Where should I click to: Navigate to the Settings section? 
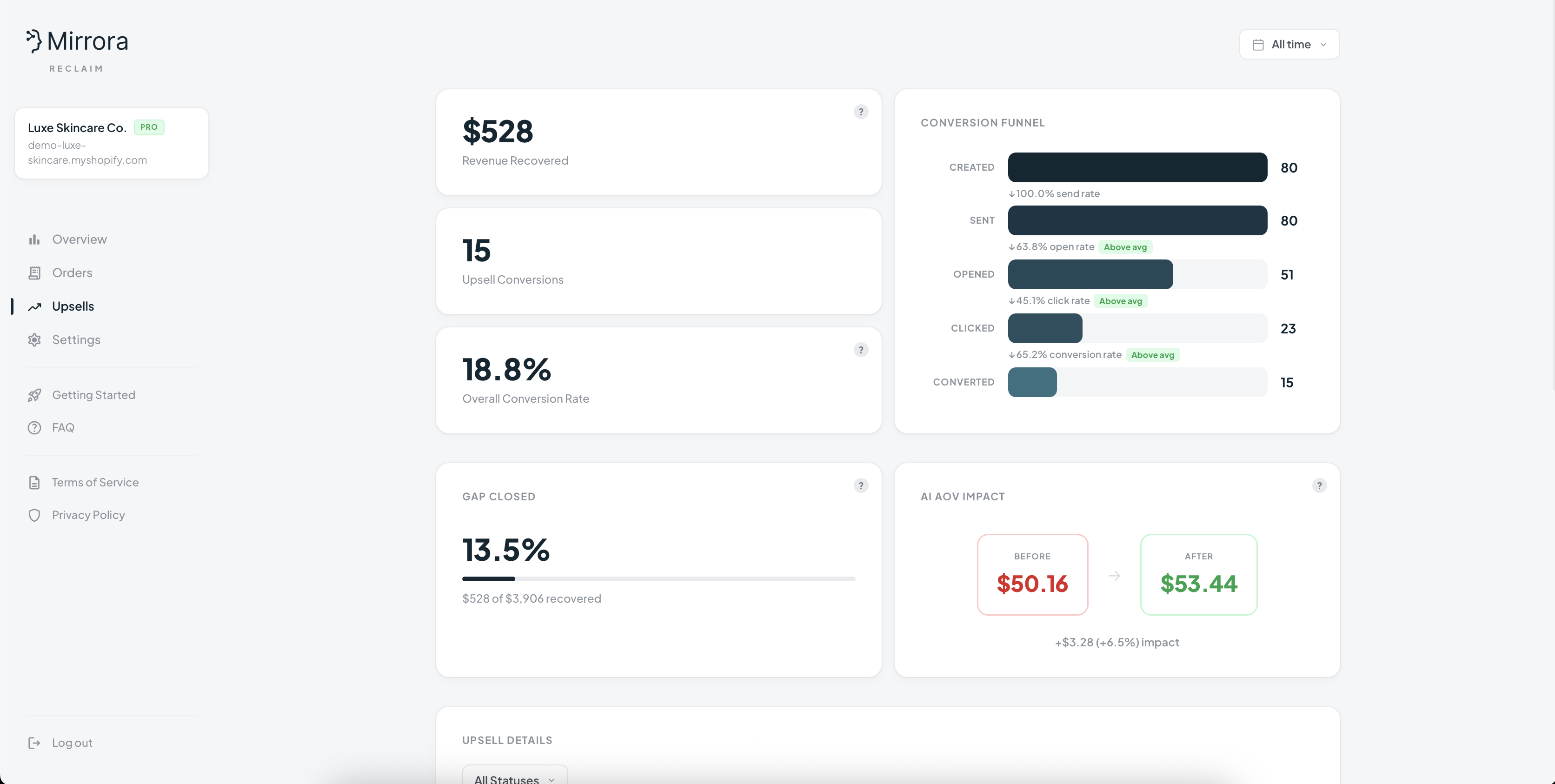pos(75,339)
